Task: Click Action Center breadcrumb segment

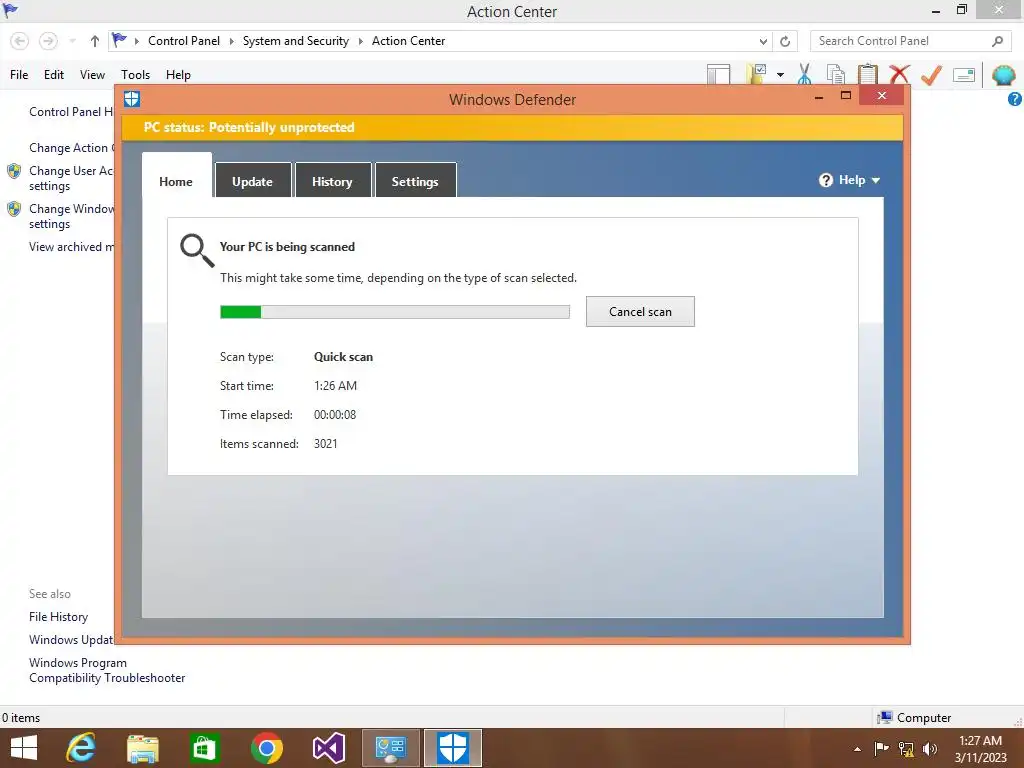Action: pos(409,40)
